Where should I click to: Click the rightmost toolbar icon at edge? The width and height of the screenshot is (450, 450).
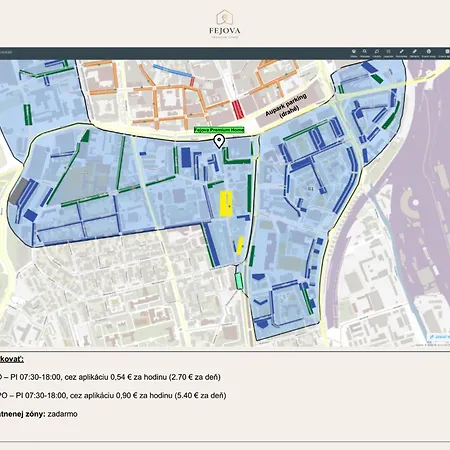[x=447, y=51]
